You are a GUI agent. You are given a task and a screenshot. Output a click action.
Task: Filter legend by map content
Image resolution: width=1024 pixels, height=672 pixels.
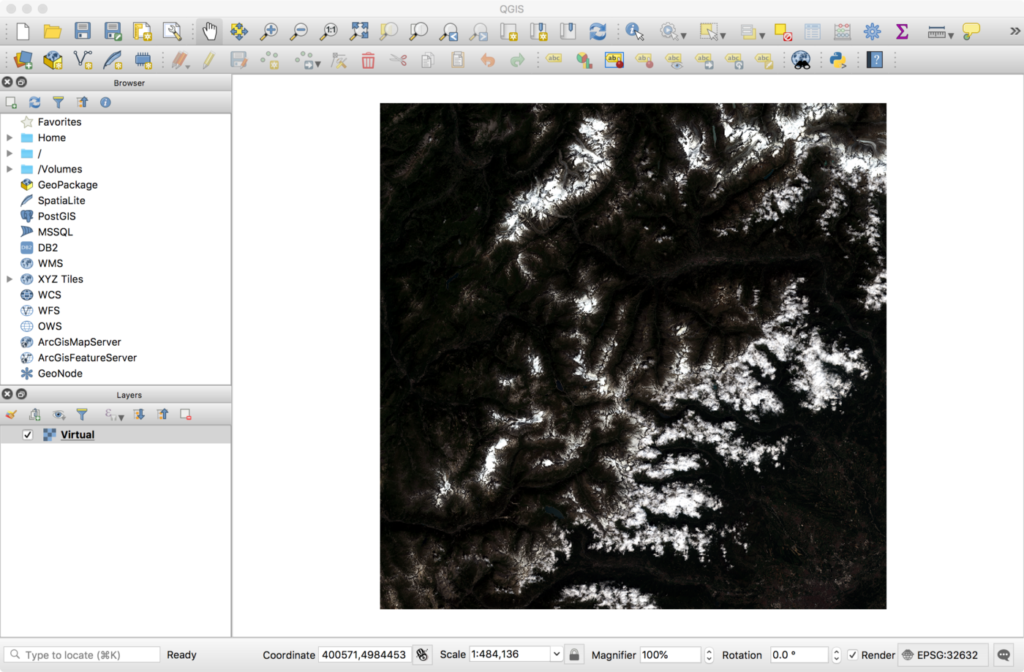82,415
